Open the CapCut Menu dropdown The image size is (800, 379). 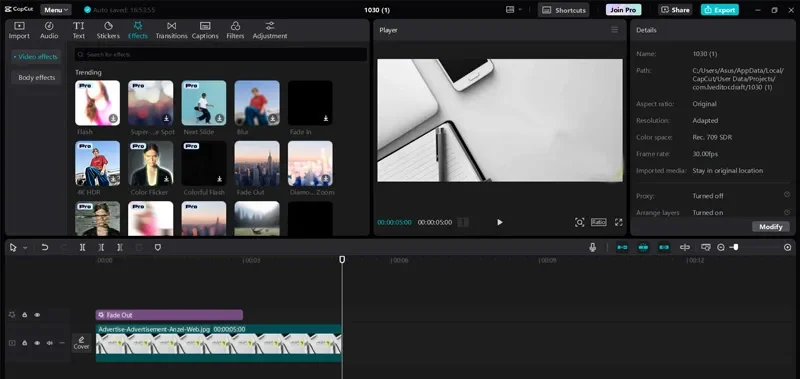point(56,10)
